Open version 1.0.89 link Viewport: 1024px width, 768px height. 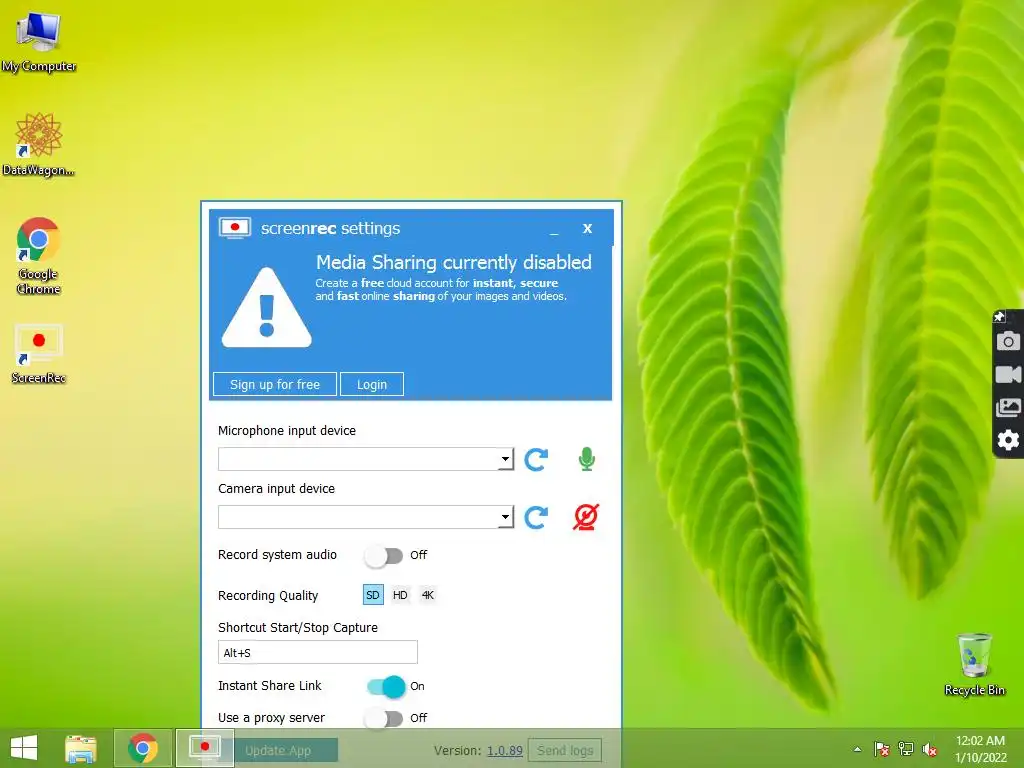point(505,750)
